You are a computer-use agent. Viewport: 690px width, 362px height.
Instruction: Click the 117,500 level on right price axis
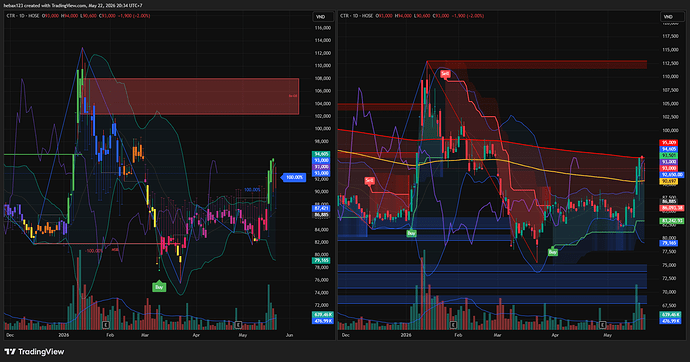click(x=670, y=36)
